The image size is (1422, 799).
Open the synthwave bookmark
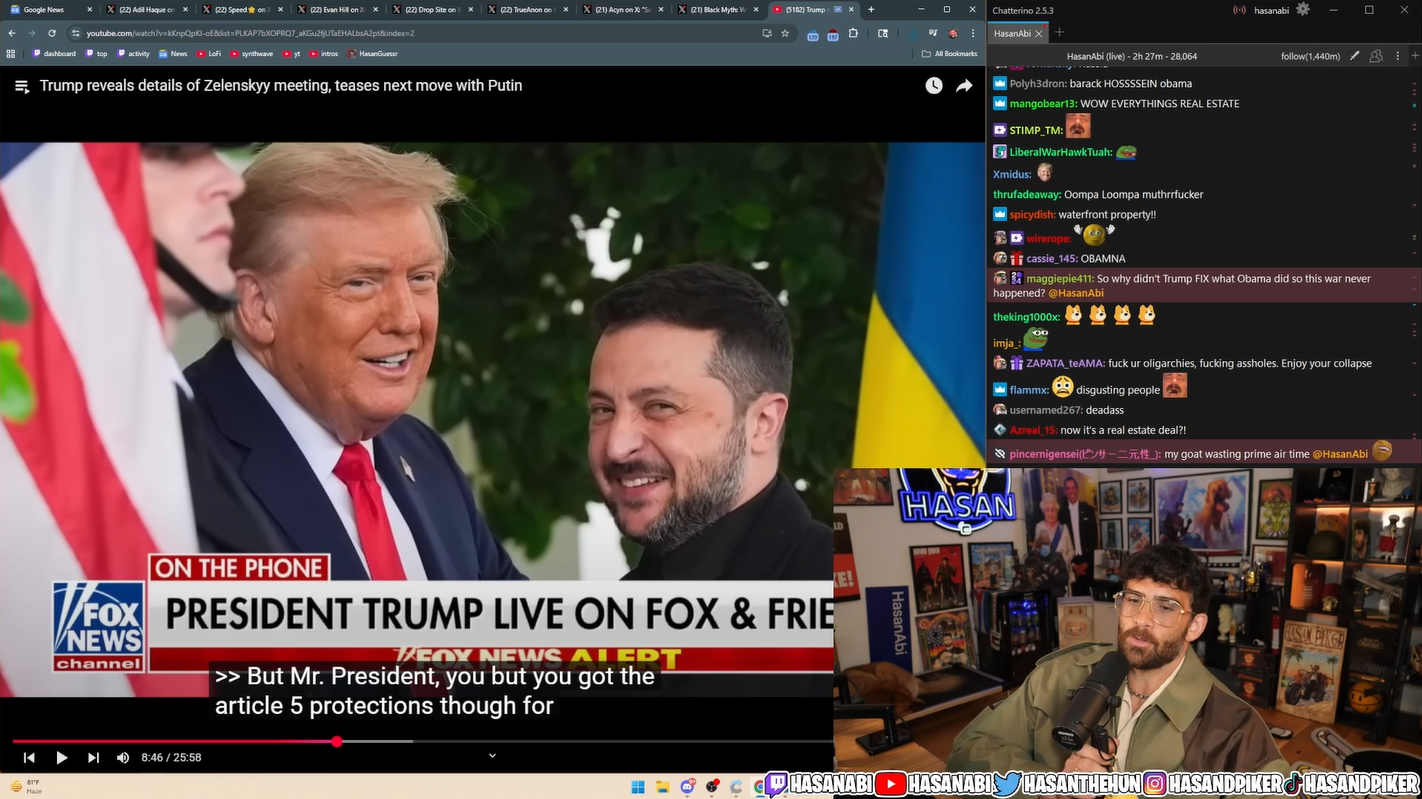point(252,54)
